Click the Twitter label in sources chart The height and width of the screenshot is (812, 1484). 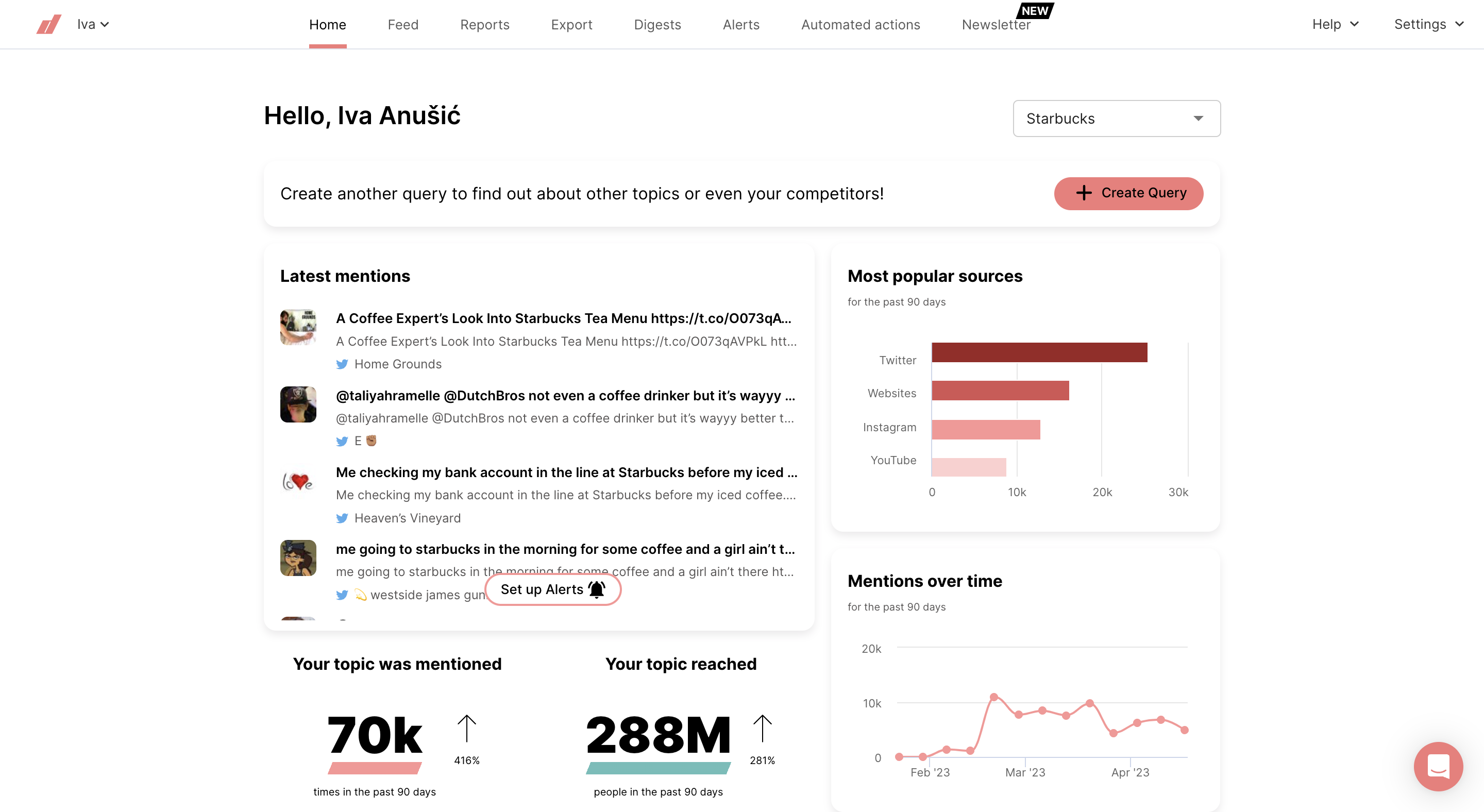pyautogui.click(x=897, y=360)
